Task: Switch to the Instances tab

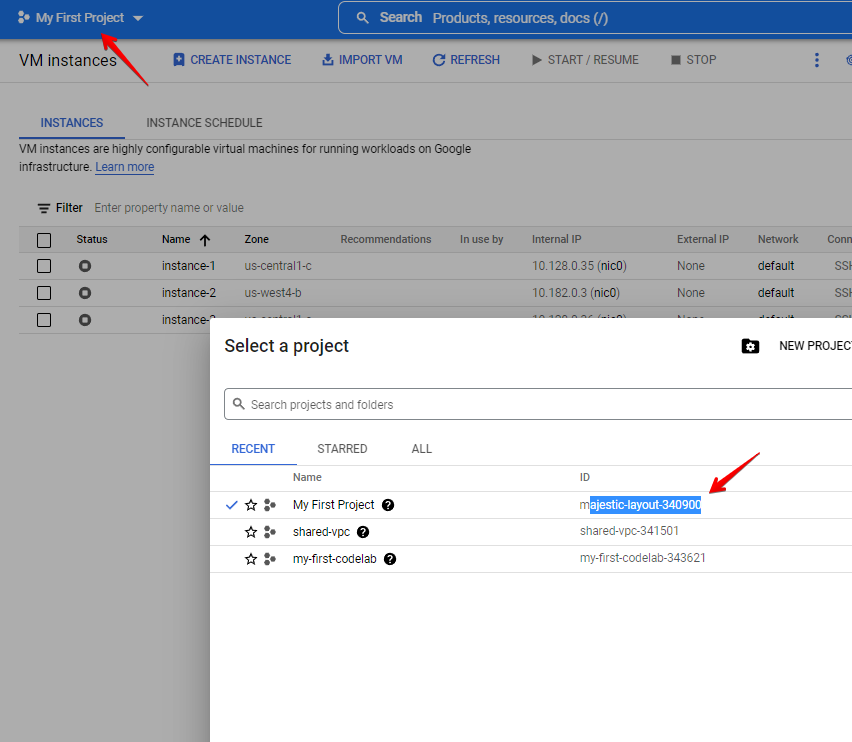Action: 72,123
